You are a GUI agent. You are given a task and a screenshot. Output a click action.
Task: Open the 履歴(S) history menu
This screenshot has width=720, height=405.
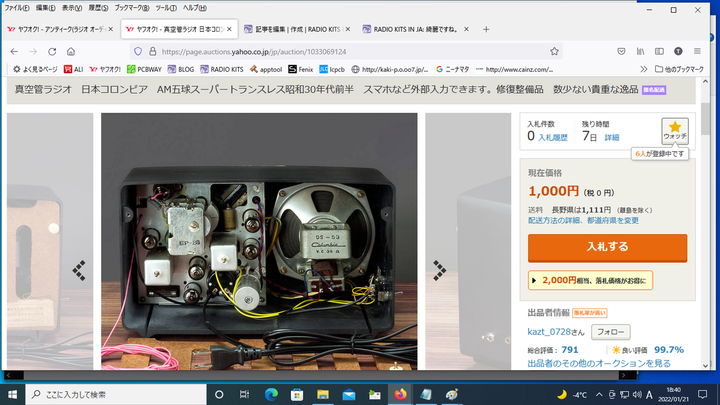99,7
